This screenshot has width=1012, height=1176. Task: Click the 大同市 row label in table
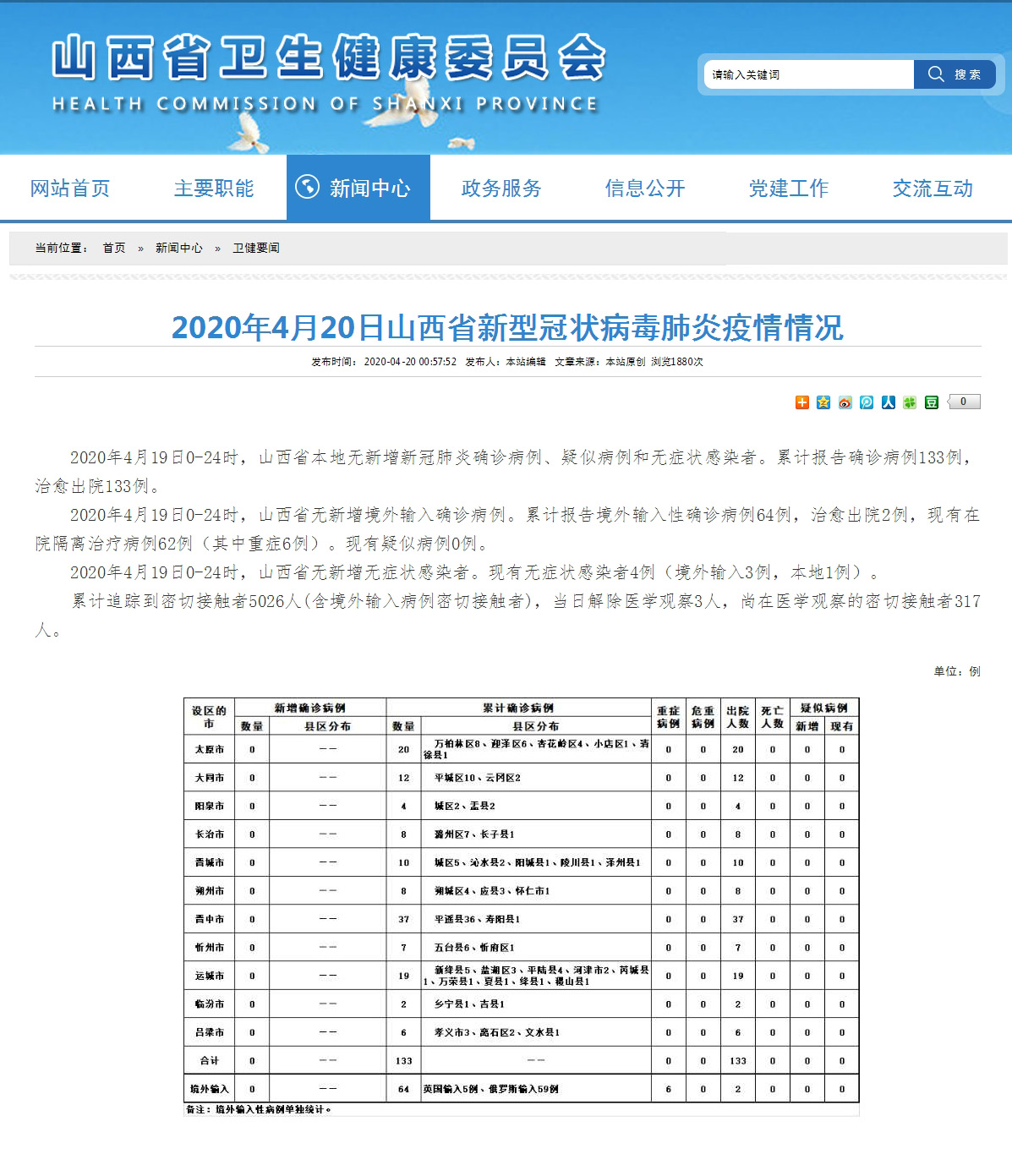coord(209,778)
